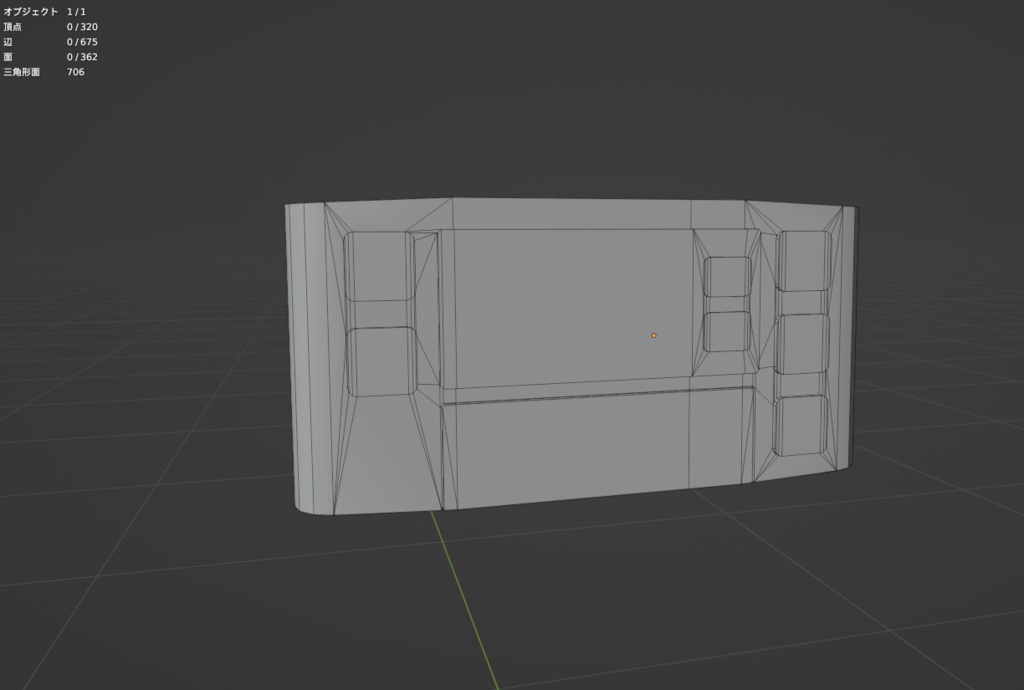Click the 面 0 / 362 face count
Image resolution: width=1024 pixels, height=690 pixels.
pyautogui.click(x=50, y=57)
